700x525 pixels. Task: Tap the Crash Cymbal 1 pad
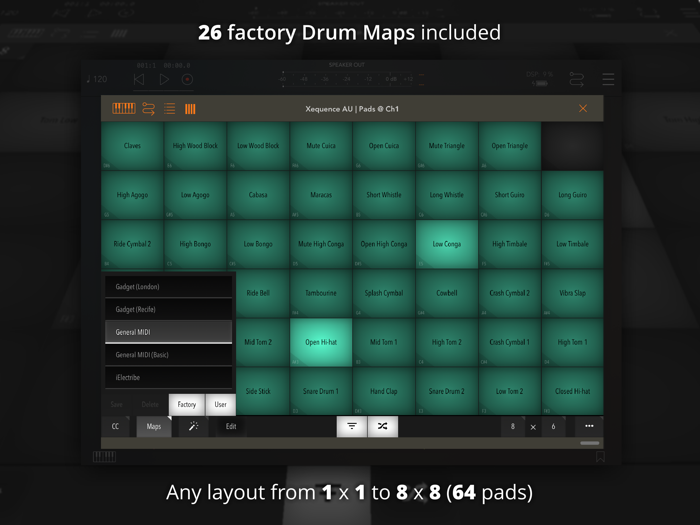click(x=509, y=342)
